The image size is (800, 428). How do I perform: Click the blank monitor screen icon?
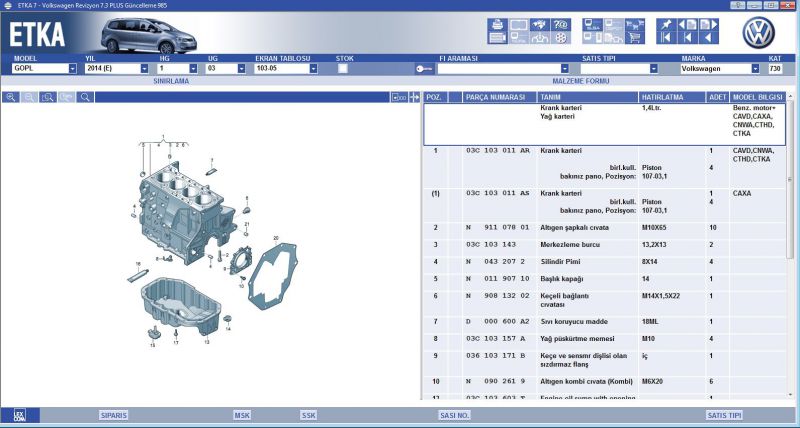(519, 24)
